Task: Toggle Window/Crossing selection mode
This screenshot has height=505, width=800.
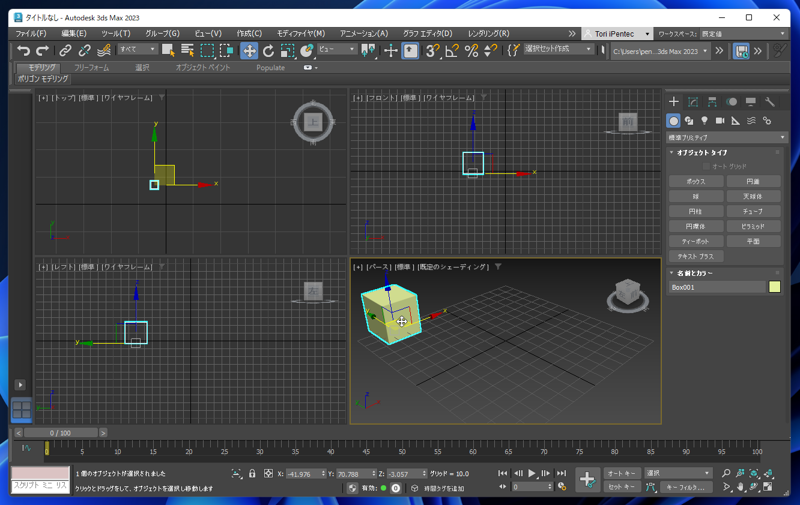Action: (x=227, y=50)
